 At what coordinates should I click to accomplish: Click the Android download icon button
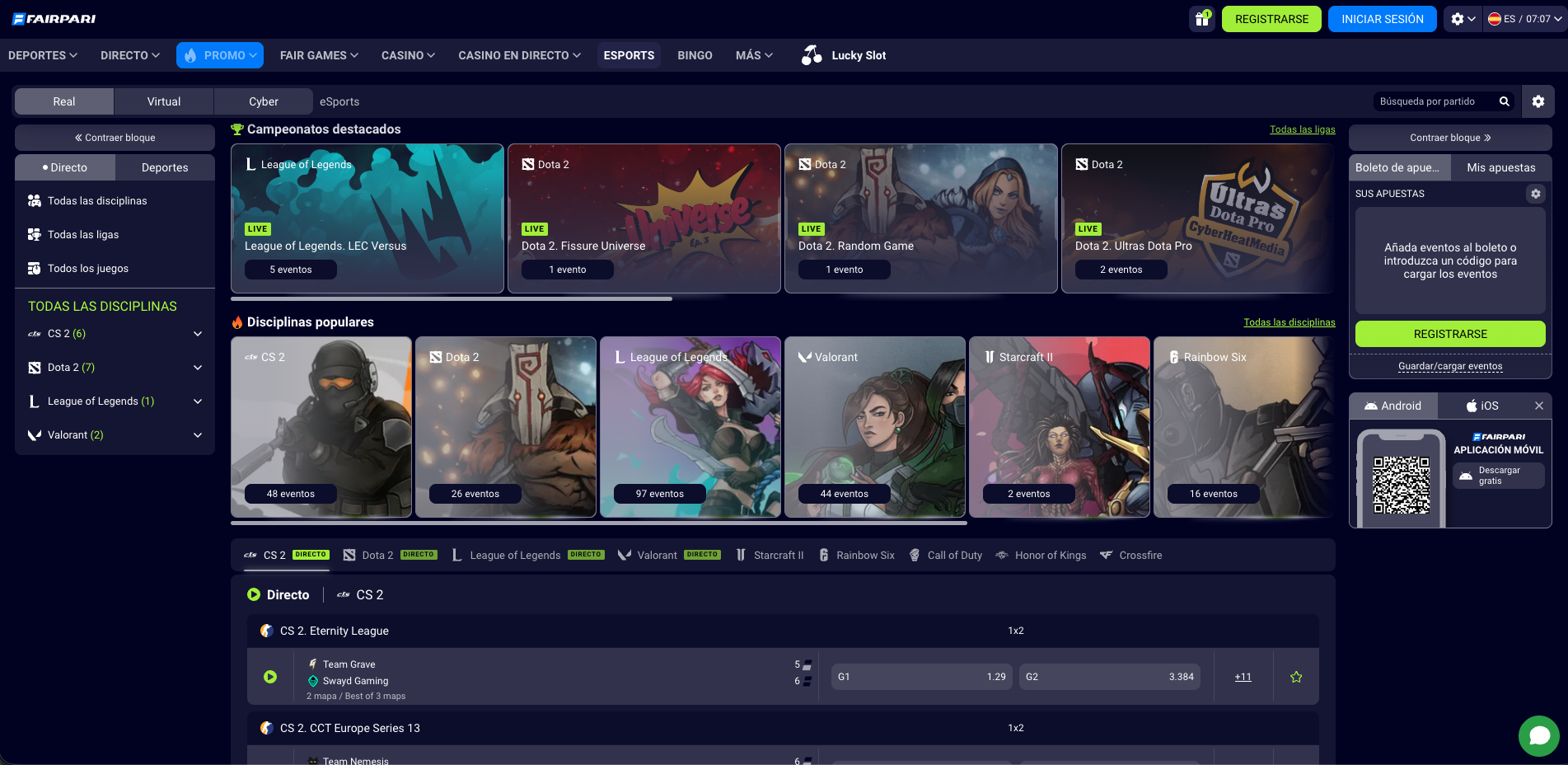coord(1498,476)
